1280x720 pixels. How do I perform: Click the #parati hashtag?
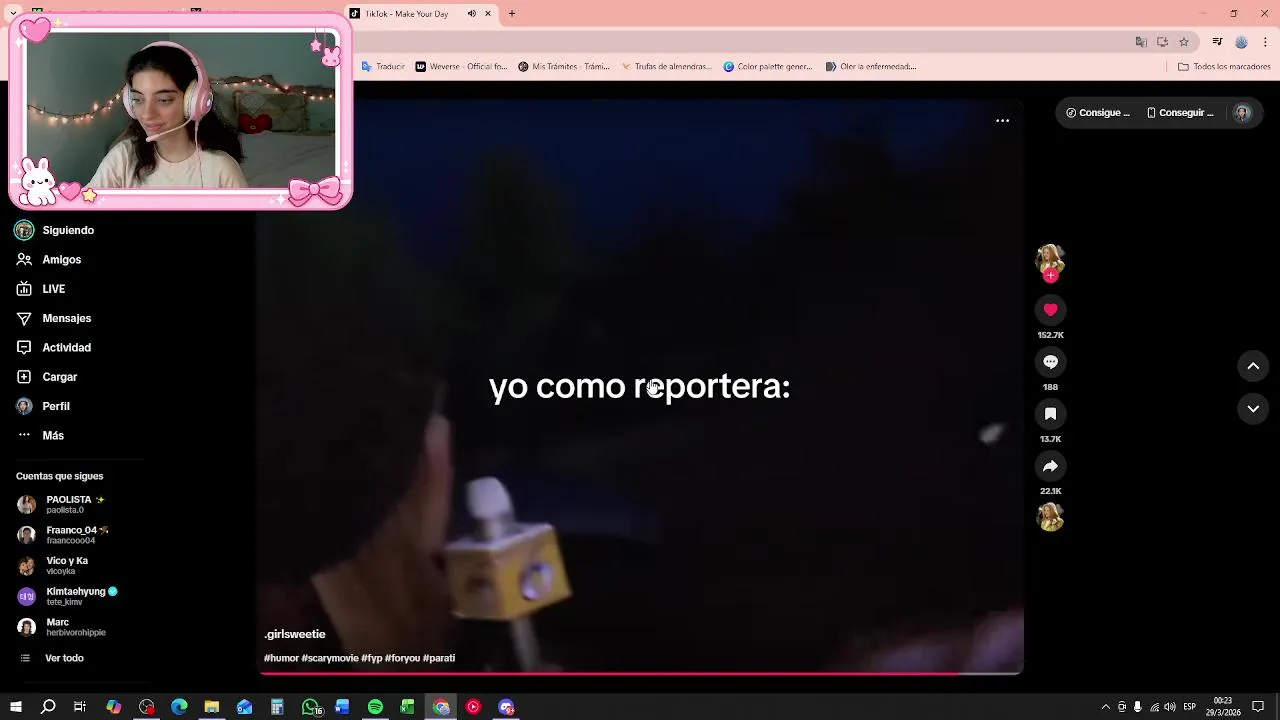click(x=439, y=658)
